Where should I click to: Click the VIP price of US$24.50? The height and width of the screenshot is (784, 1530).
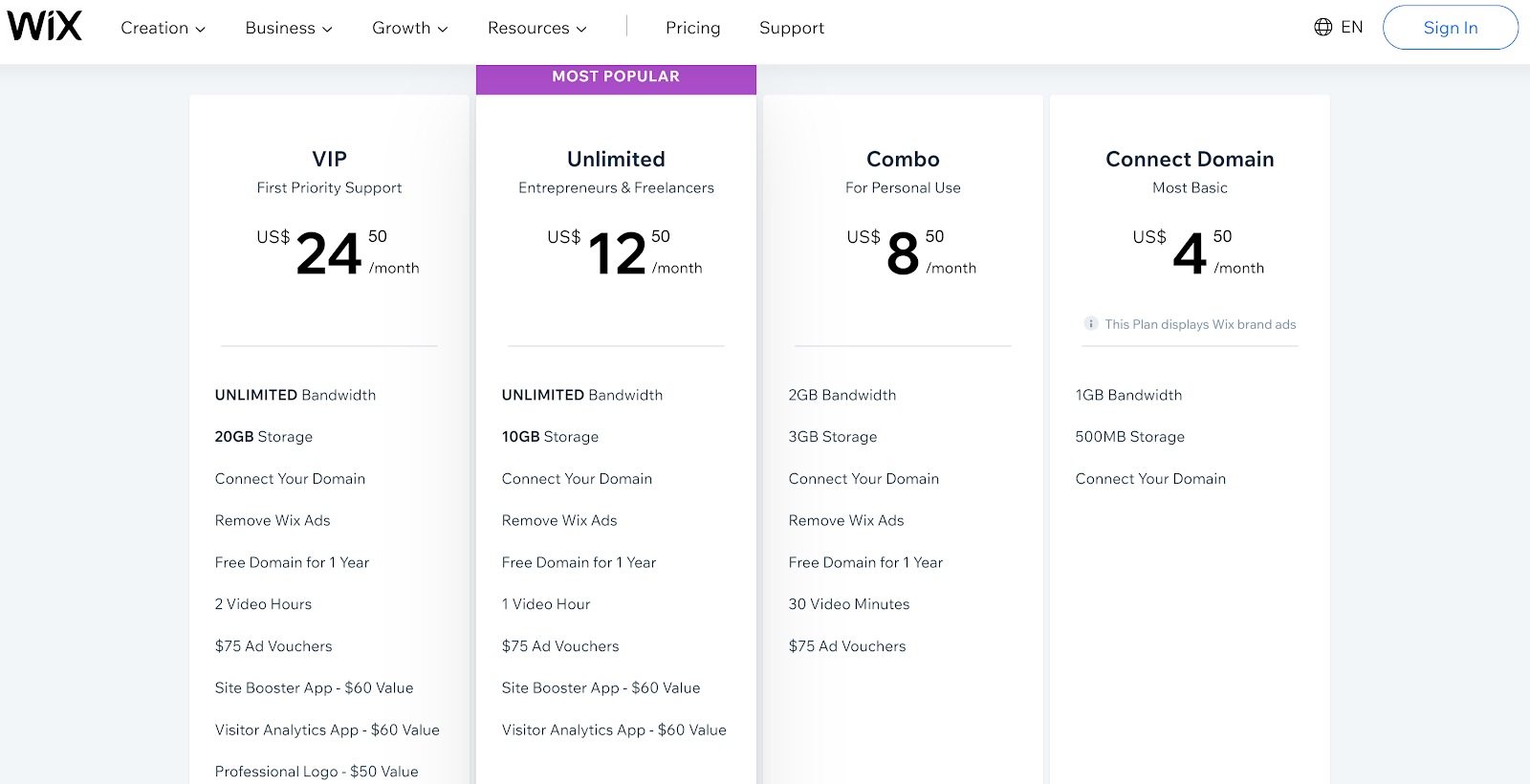(x=338, y=252)
